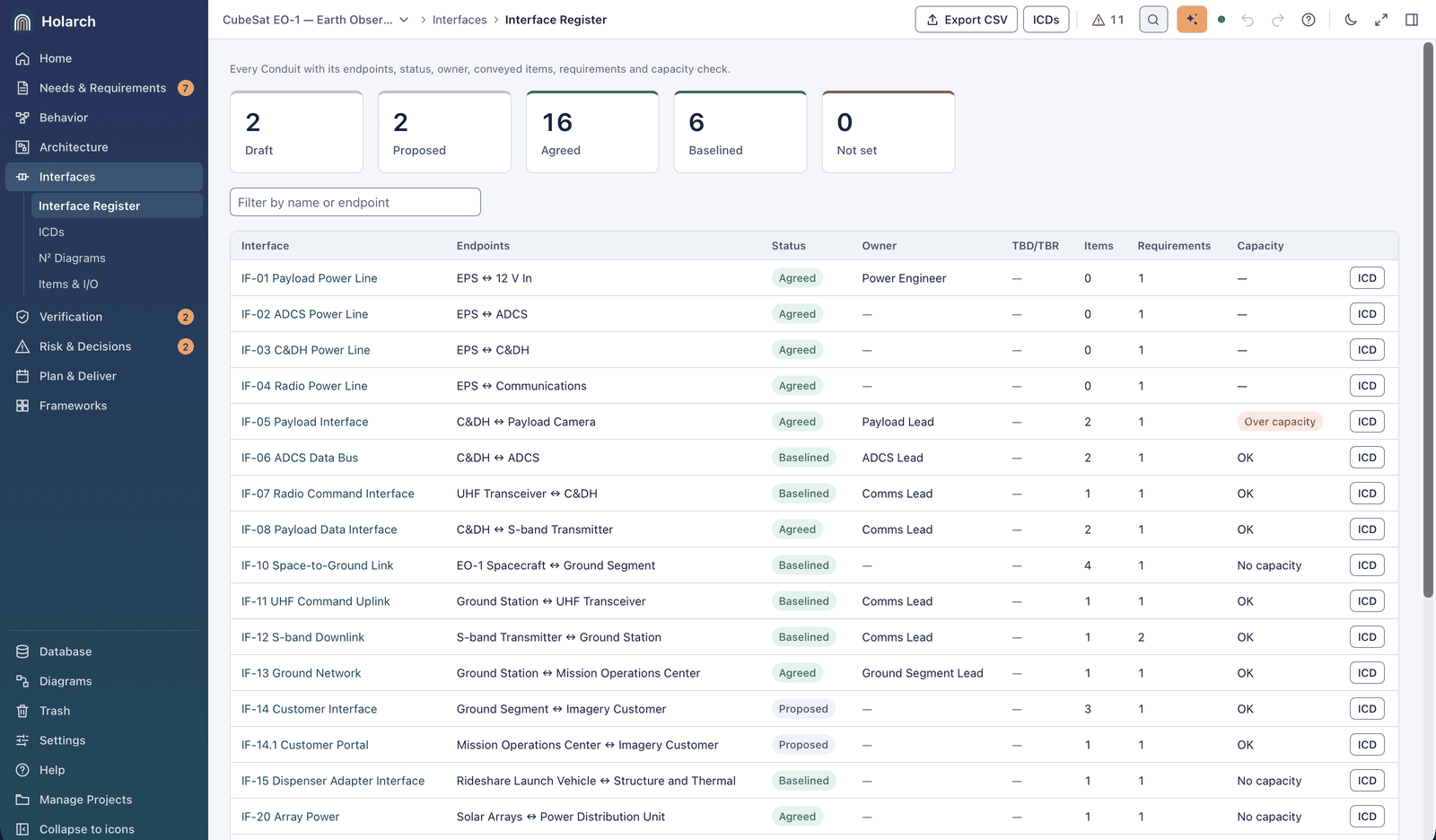Open the search icon in top toolbar

(1153, 20)
